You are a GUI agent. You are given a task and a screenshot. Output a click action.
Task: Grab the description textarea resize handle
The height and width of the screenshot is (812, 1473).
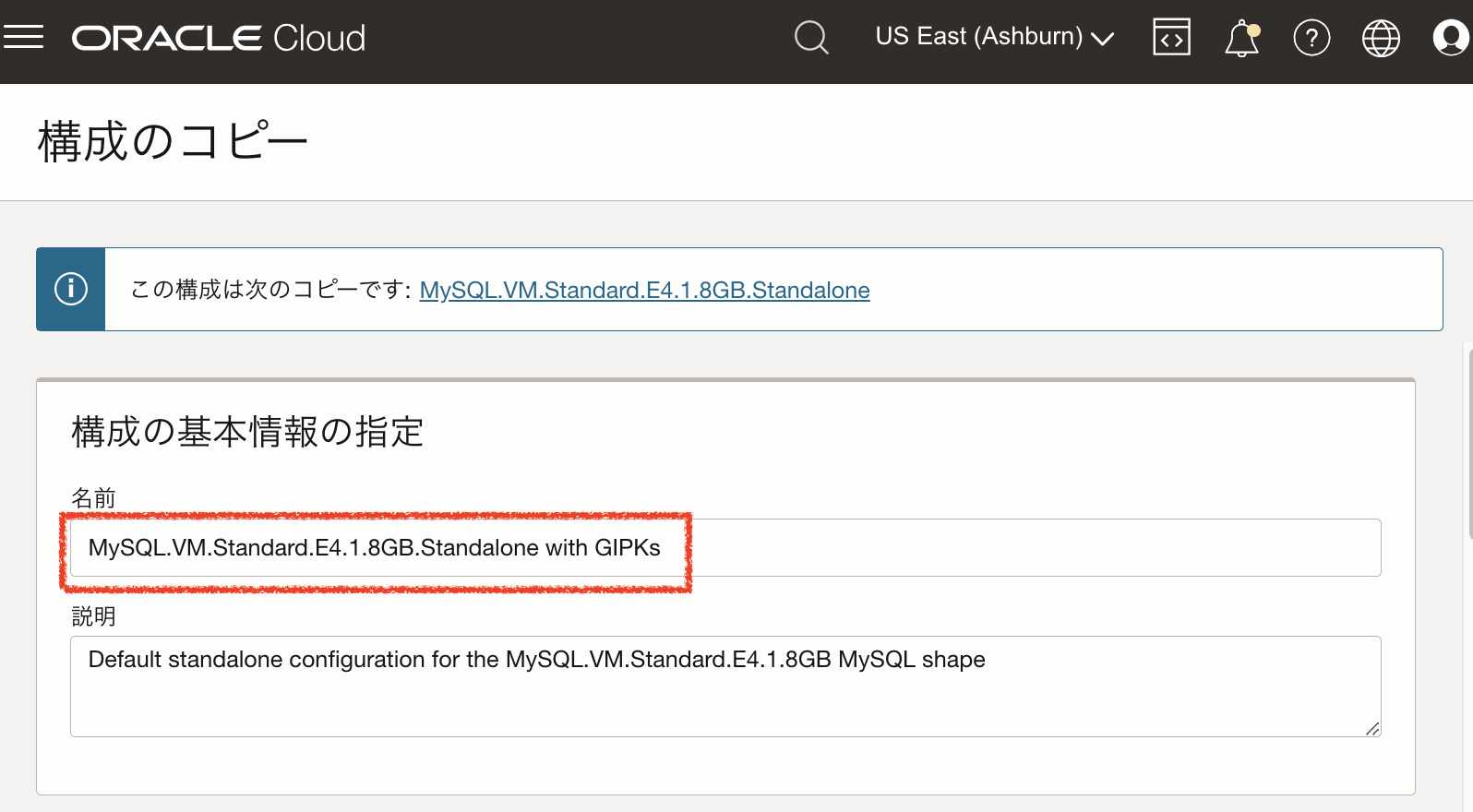point(1372,729)
